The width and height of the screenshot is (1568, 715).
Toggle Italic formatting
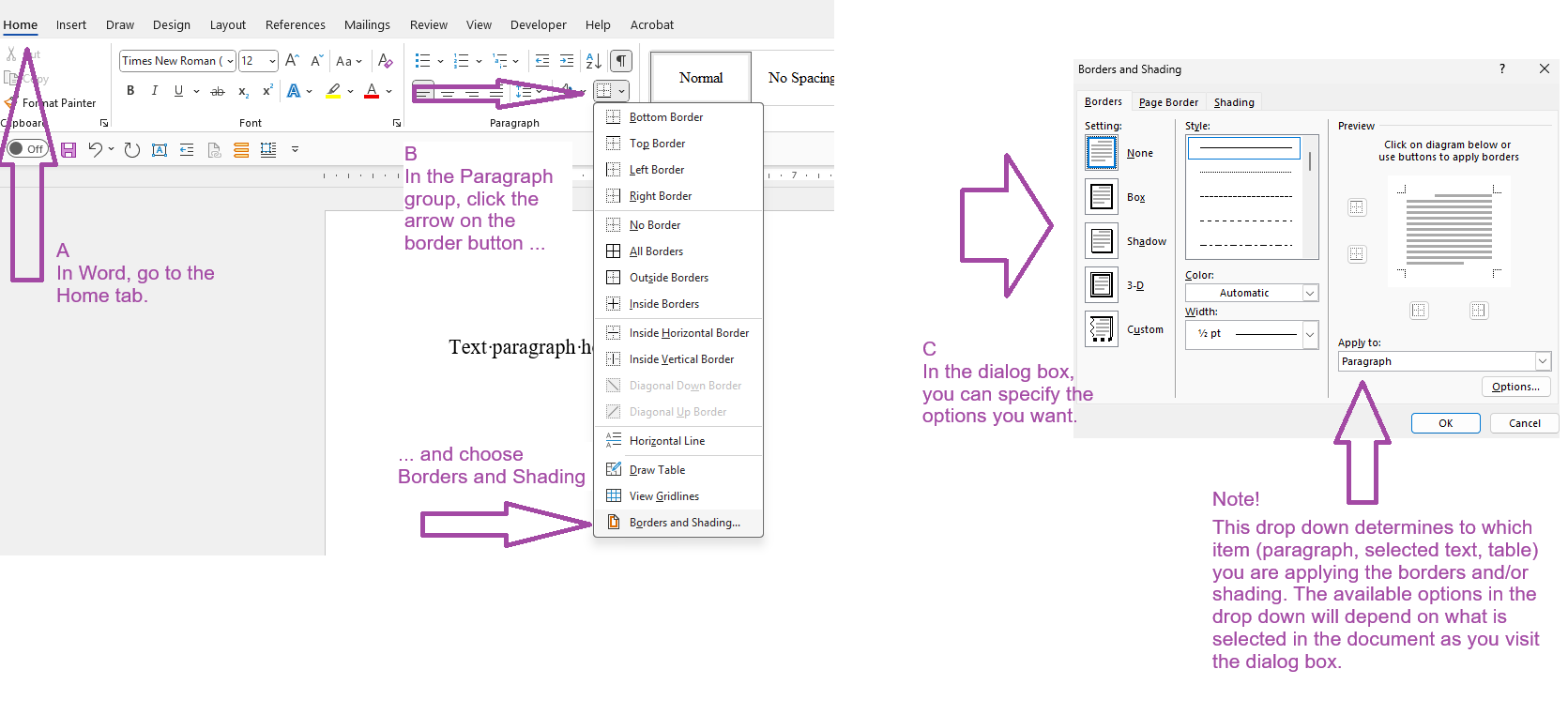pyautogui.click(x=155, y=91)
